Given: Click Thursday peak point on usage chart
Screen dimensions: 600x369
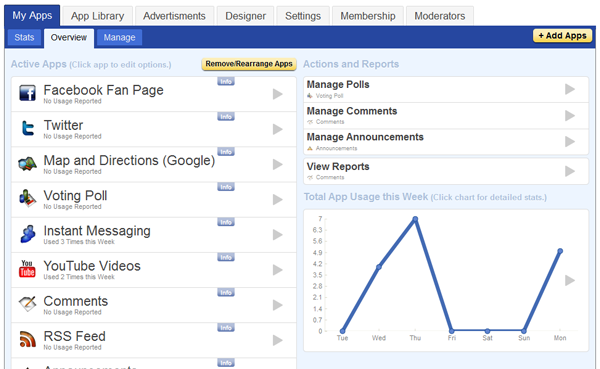Looking at the screenshot, I should (x=415, y=219).
